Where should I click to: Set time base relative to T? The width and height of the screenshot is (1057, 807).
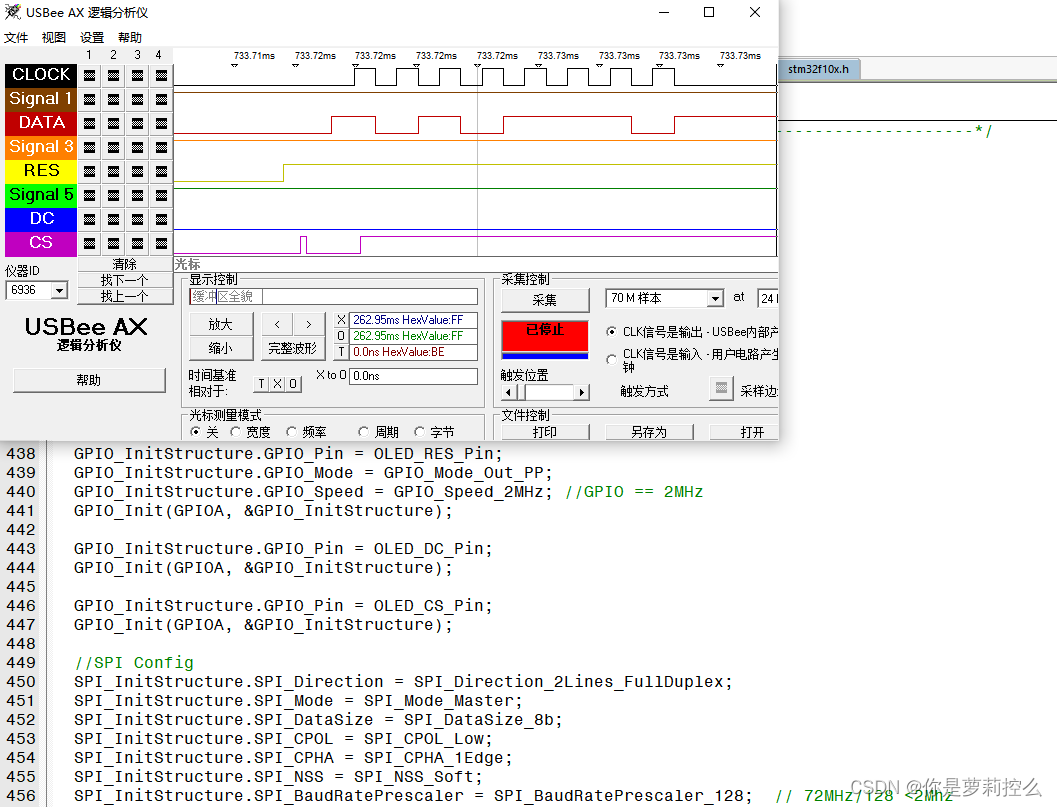click(262, 384)
